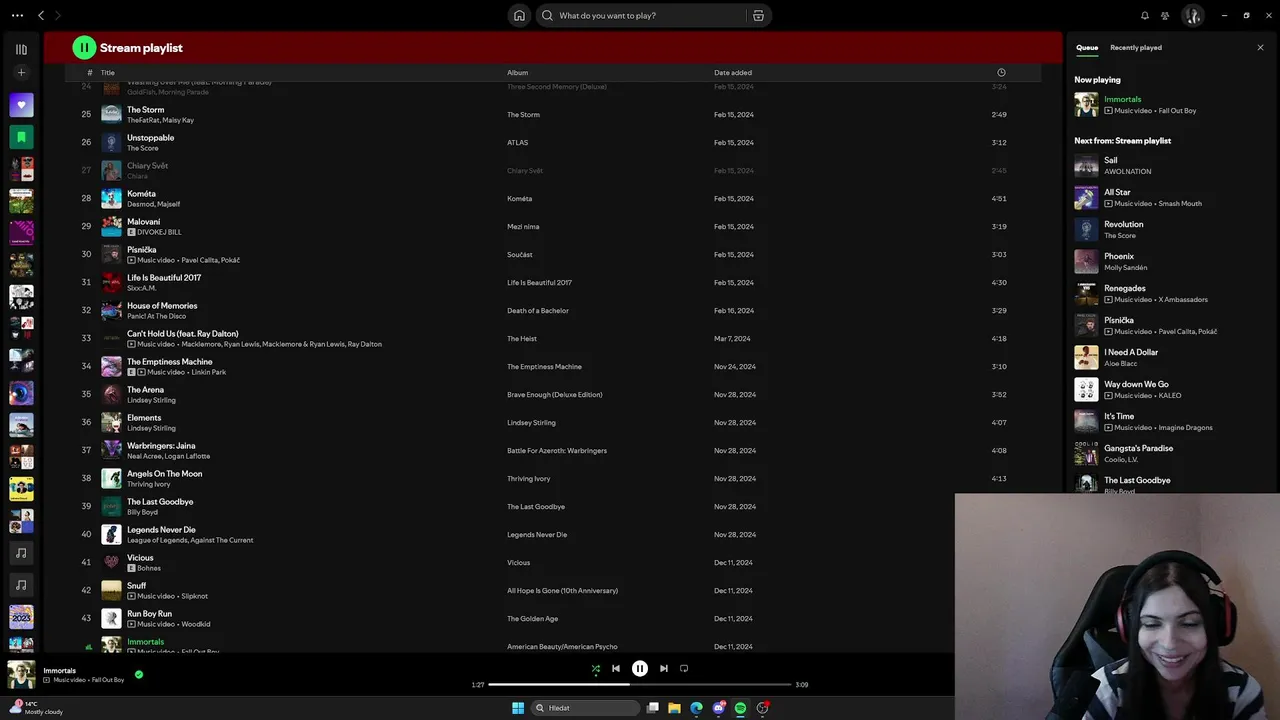Click the green saved checkmark for Immortals
Screen dimensions: 1280x720
coord(139,674)
